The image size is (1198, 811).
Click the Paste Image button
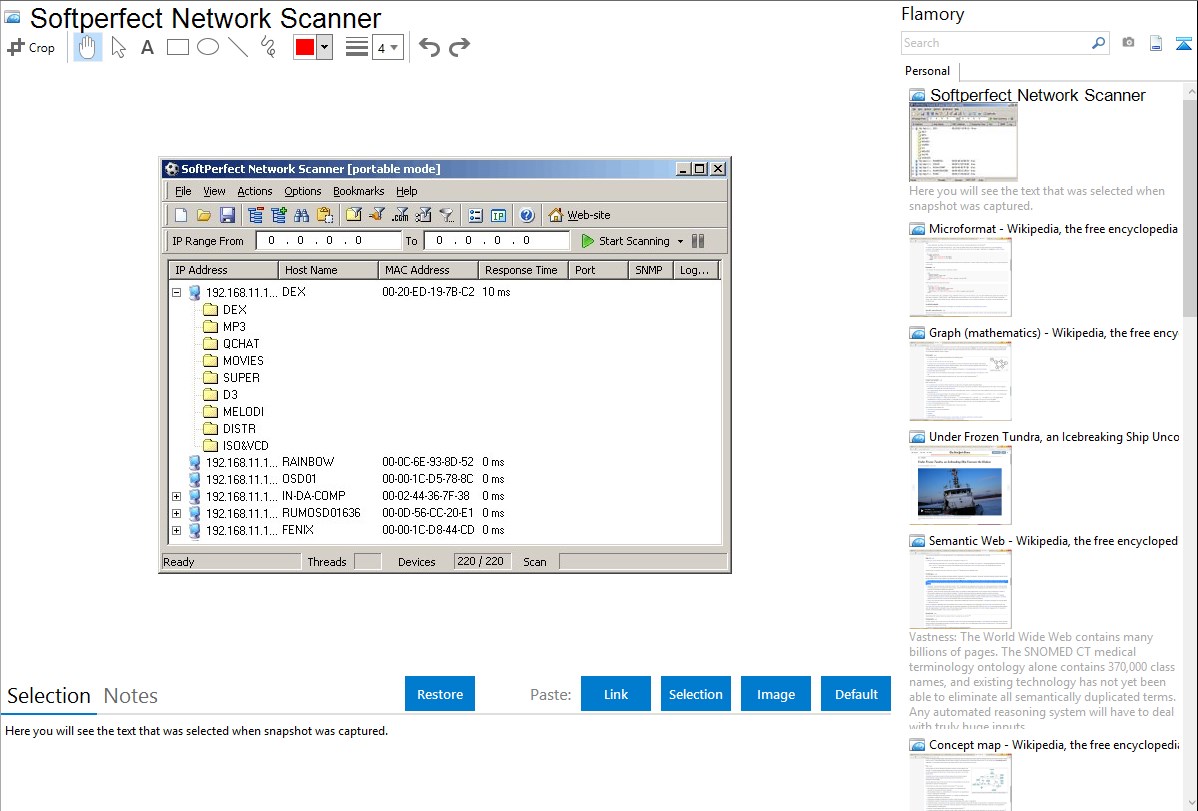click(775, 694)
